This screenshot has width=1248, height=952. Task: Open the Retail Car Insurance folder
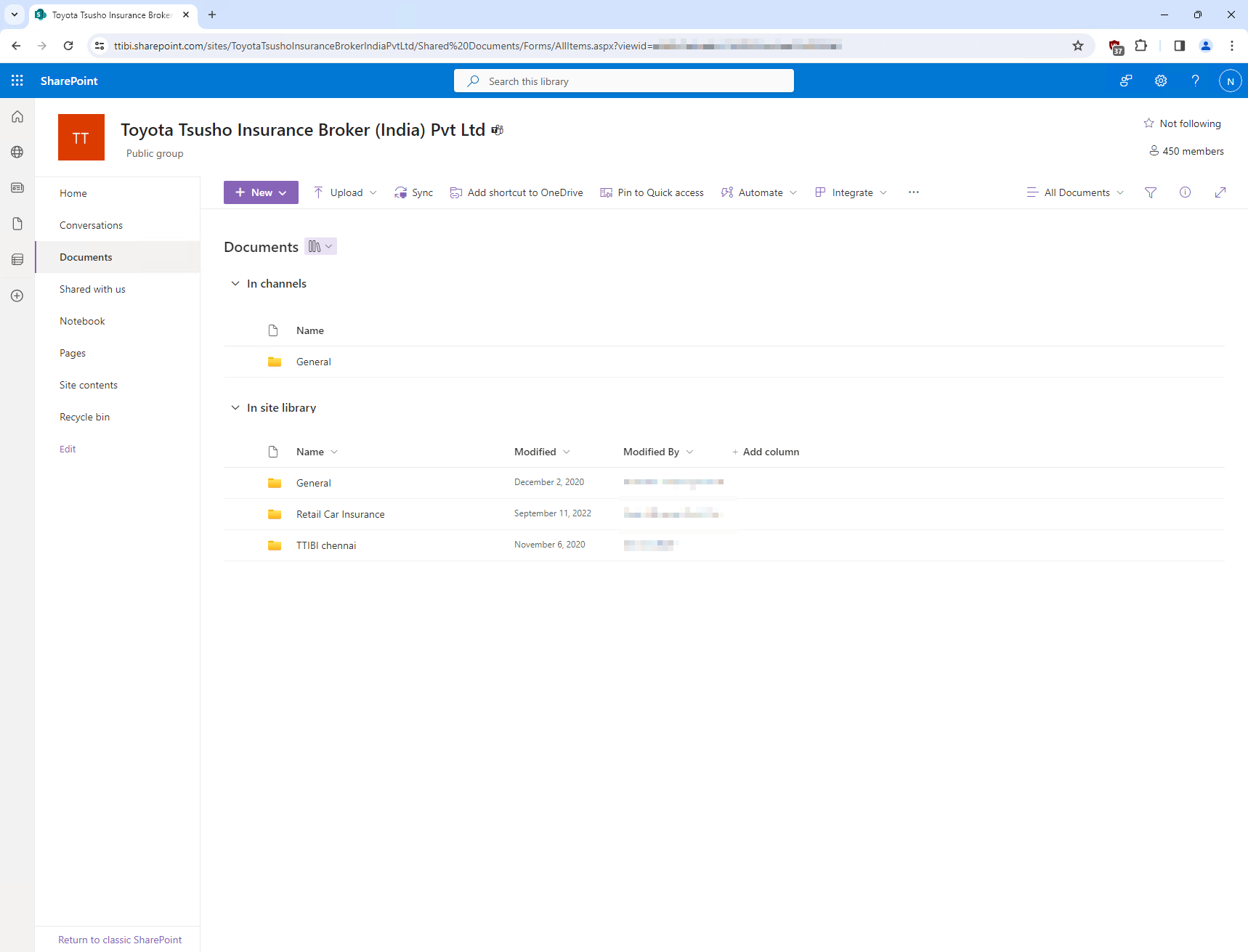click(x=341, y=514)
